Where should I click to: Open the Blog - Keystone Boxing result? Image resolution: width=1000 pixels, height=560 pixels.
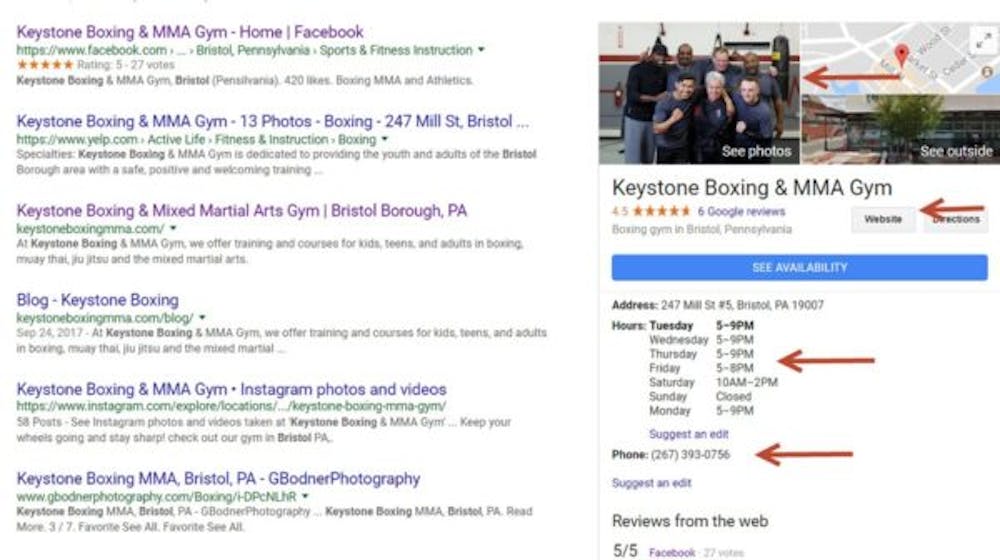[98, 300]
